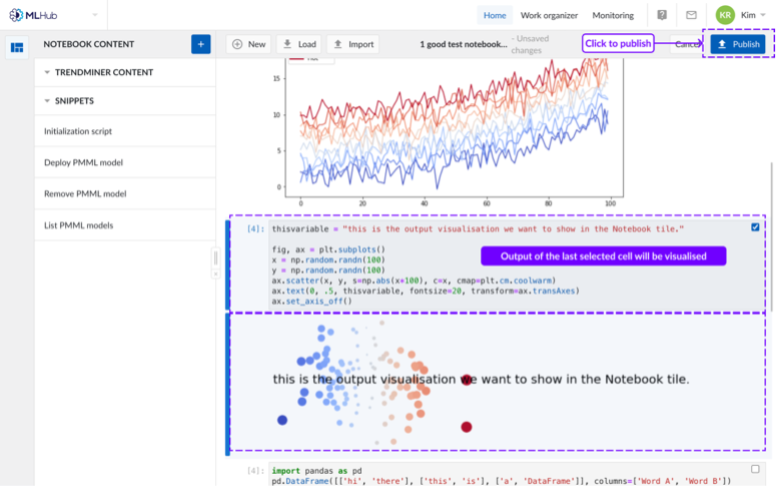Screen dimensions: 779x488
Task: Collapse the TrendMiner Content section
Action: click(47, 73)
